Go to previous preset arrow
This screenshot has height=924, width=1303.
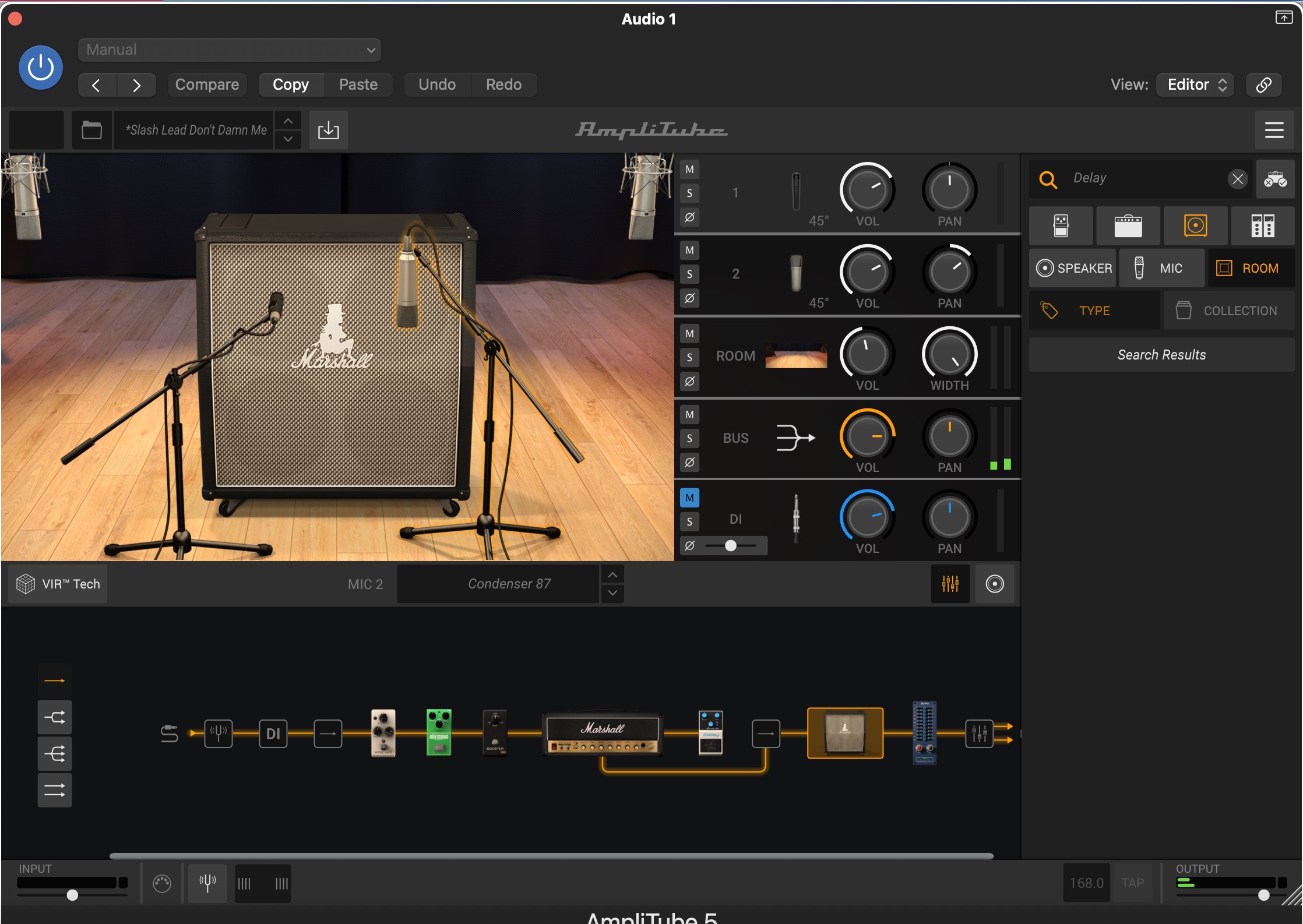(97, 85)
